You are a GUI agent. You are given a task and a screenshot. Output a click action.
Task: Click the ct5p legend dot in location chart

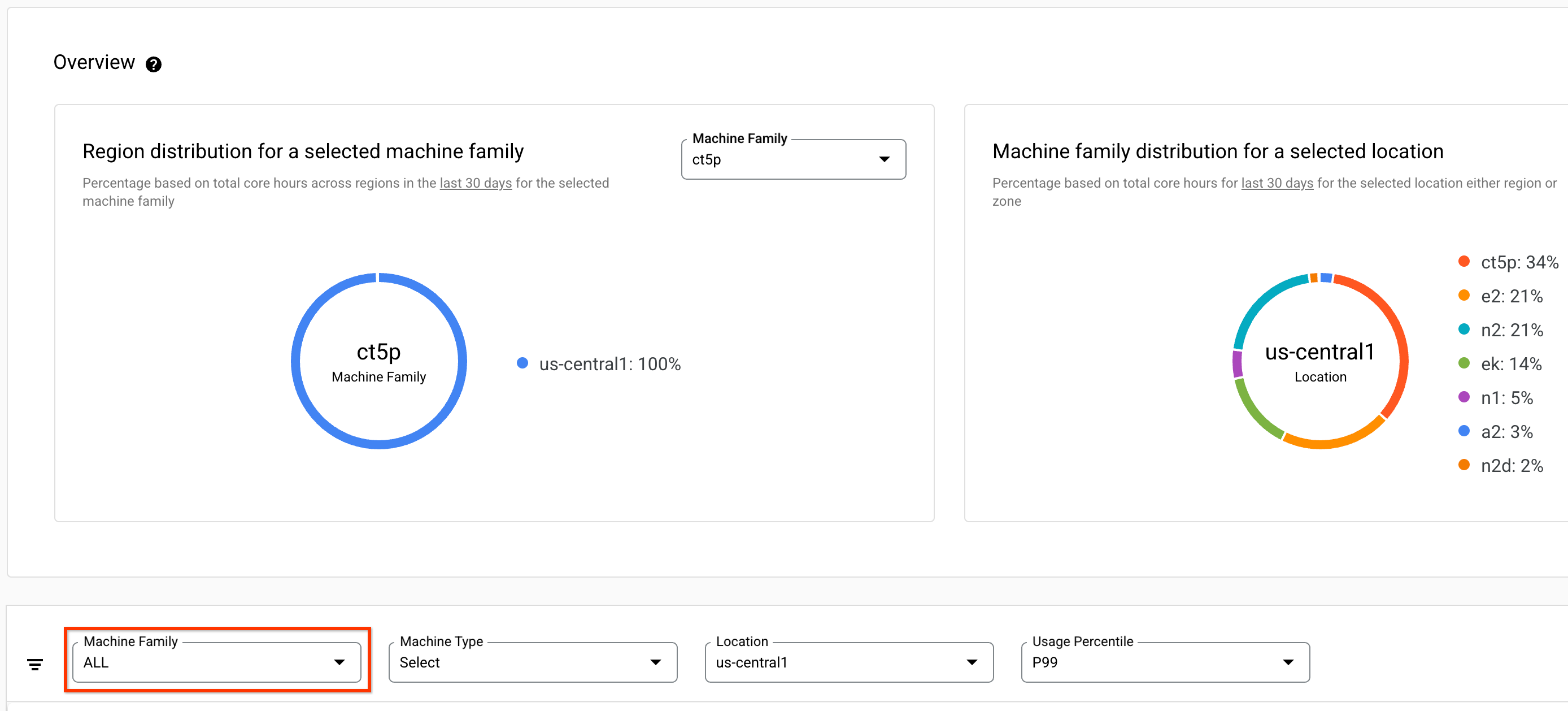[1464, 263]
